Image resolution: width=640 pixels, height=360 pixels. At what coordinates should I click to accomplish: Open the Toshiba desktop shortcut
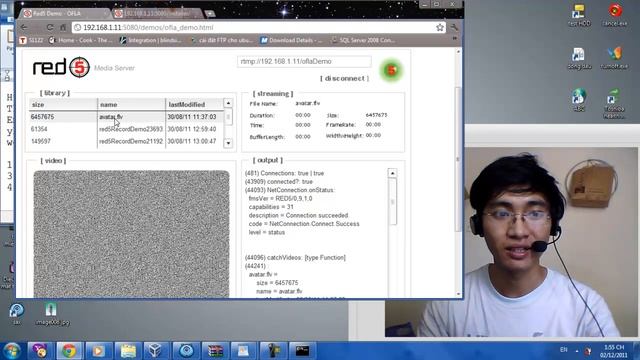[x=613, y=104]
